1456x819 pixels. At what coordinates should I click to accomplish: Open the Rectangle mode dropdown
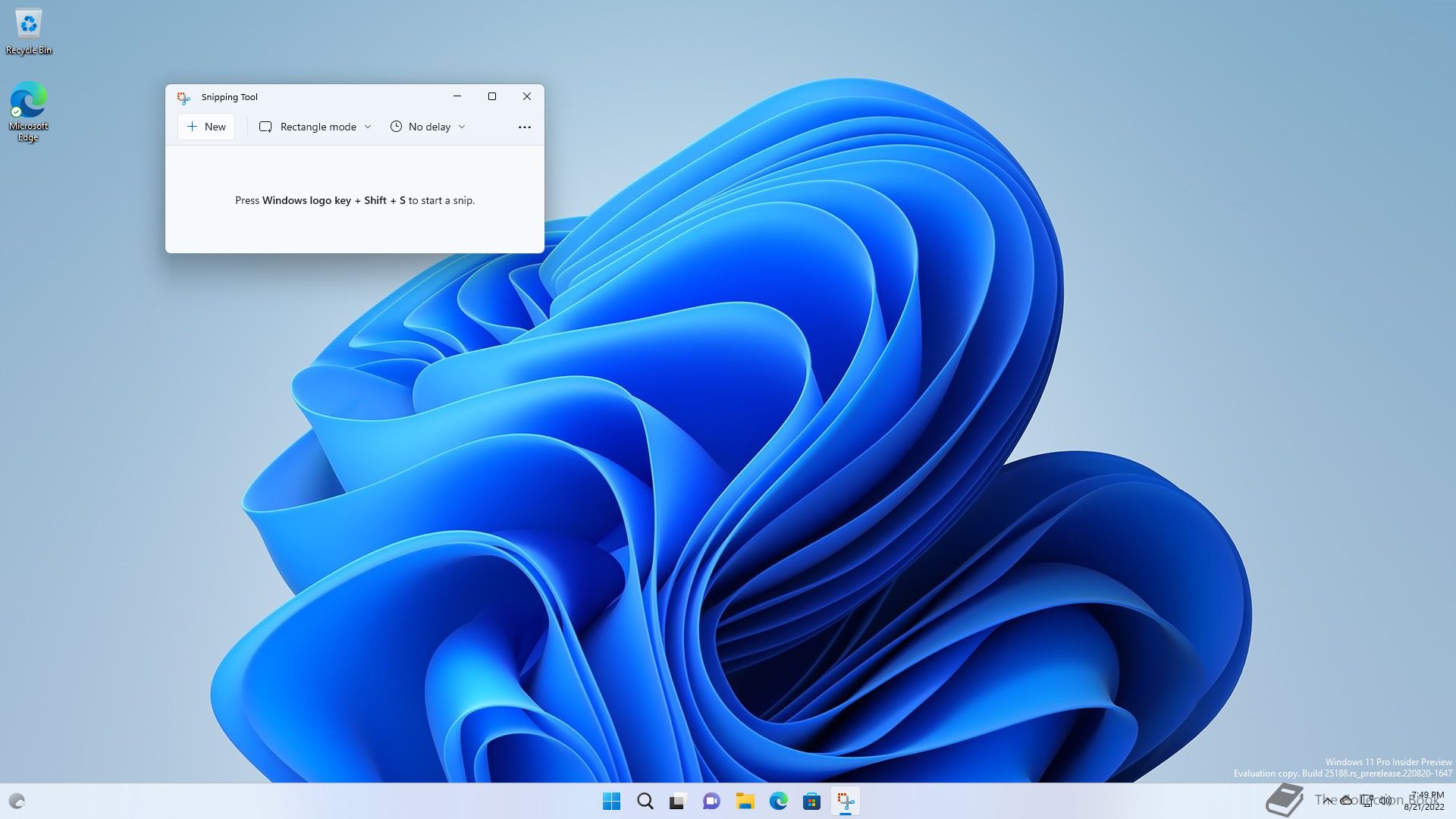click(315, 127)
